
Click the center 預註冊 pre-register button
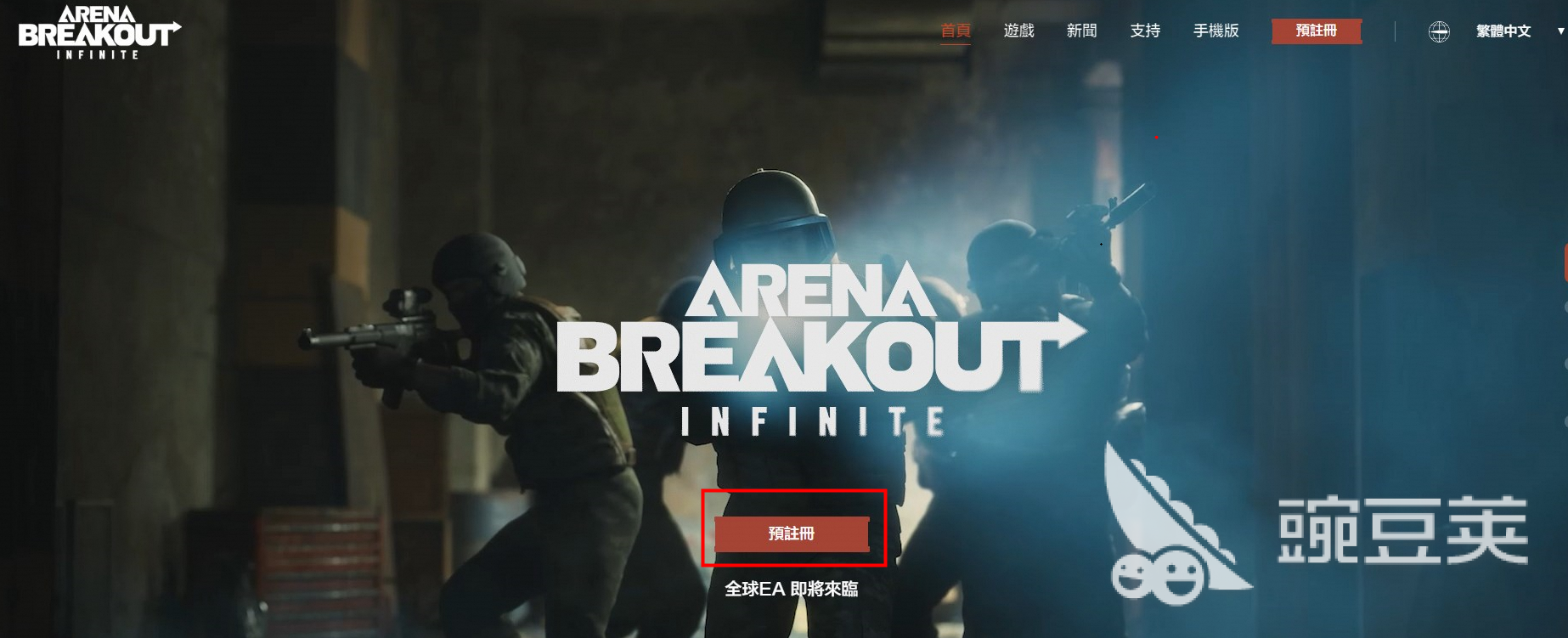[792, 534]
